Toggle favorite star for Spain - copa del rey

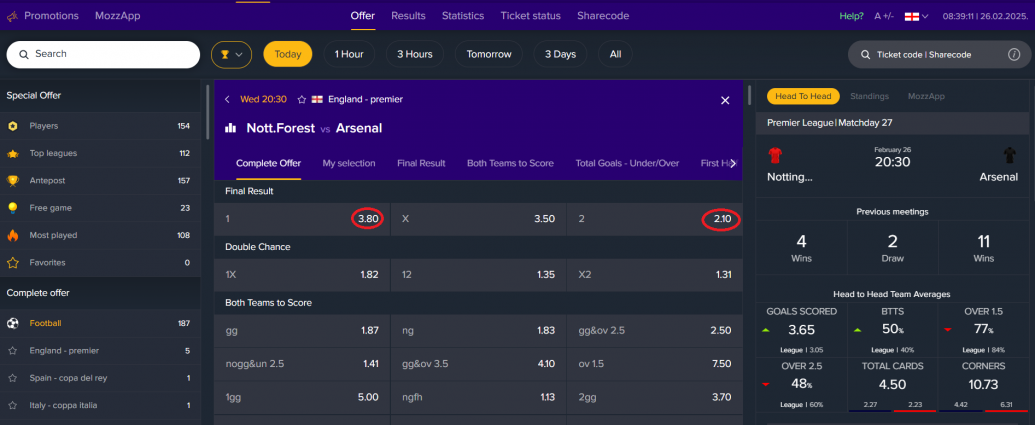(13, 378)
